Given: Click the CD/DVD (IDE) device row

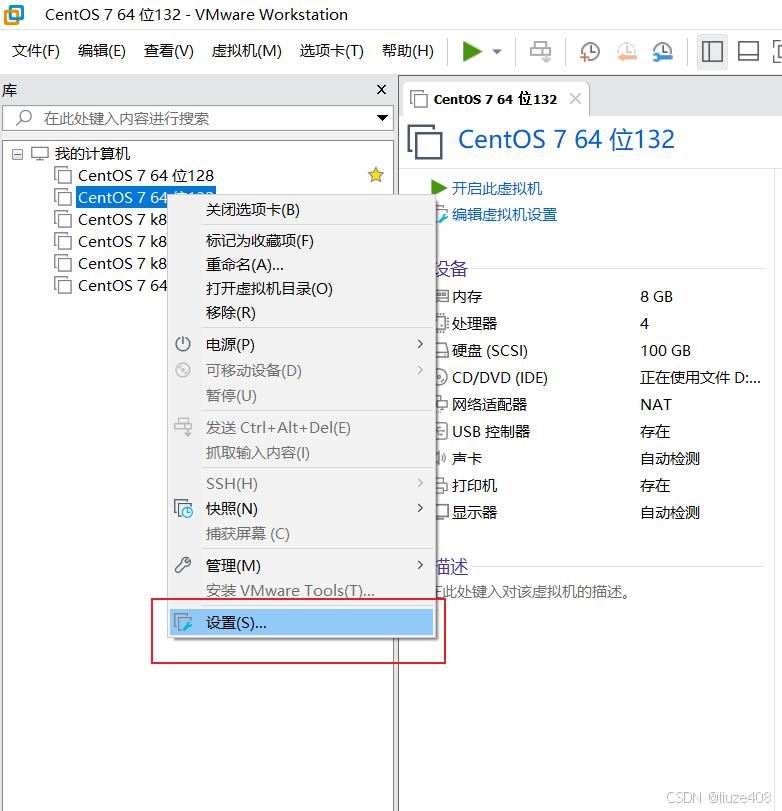Looking at the screenshot, I should tap(599, 378).
